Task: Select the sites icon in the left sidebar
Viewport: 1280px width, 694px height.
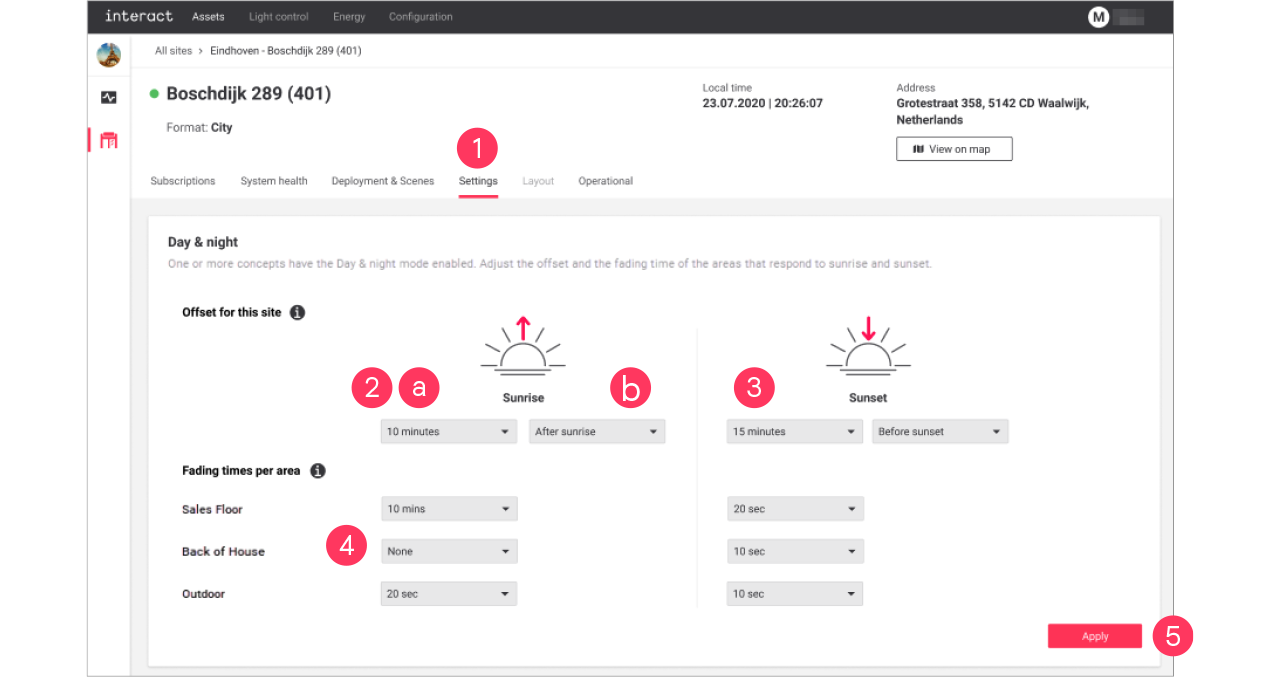Action: (108, 139)
